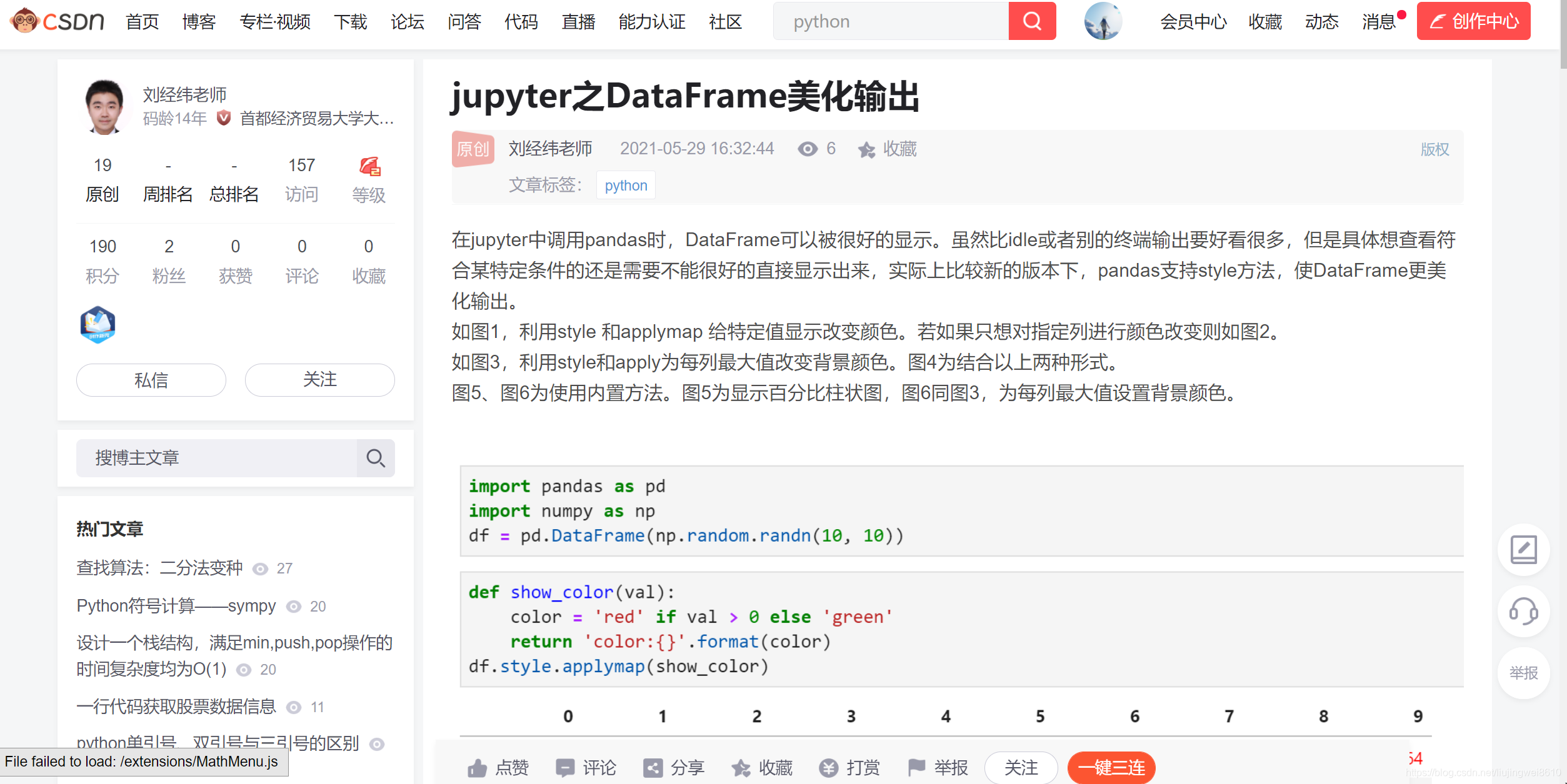Screen dimensions: 1567x784
Task: Click the 消息 notification item with red dot
Action: [1379, 21]
